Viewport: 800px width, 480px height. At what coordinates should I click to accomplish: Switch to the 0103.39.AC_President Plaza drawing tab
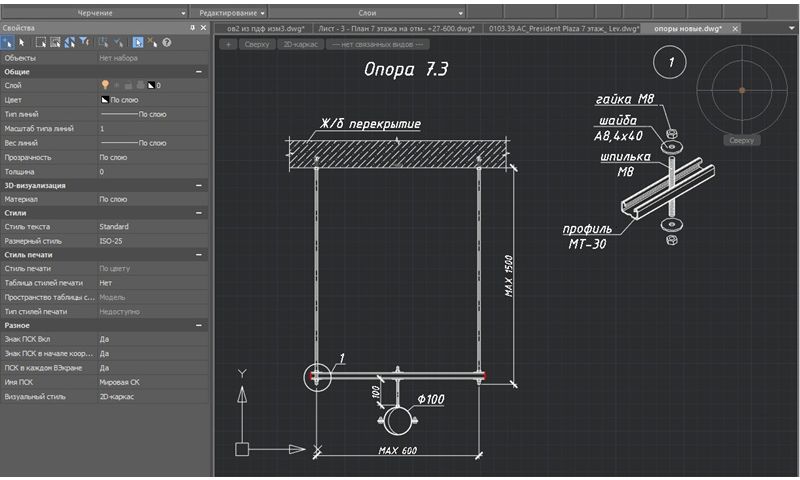[x=560, y=29]
